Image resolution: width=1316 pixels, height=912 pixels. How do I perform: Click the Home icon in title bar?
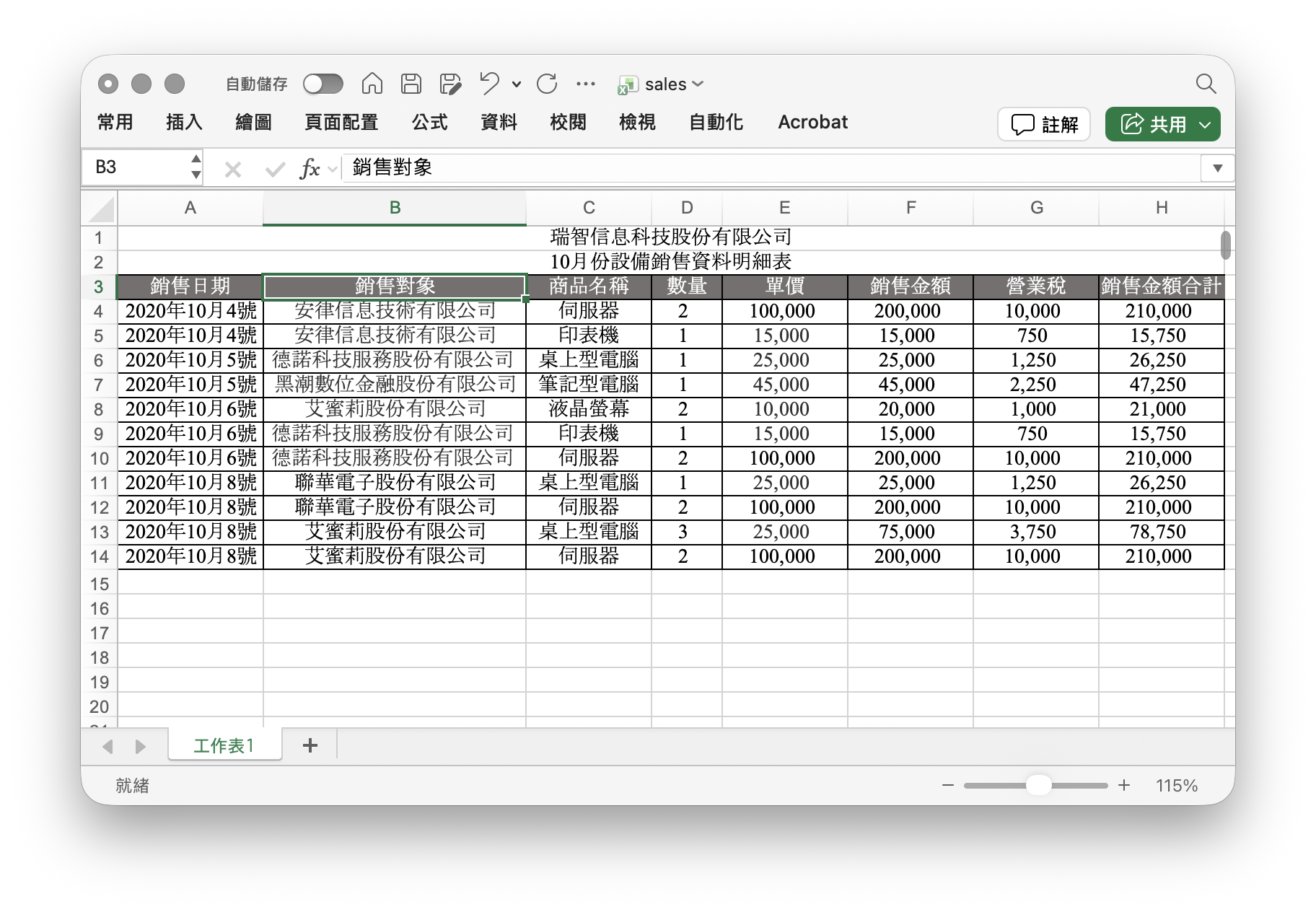point(372,84)
